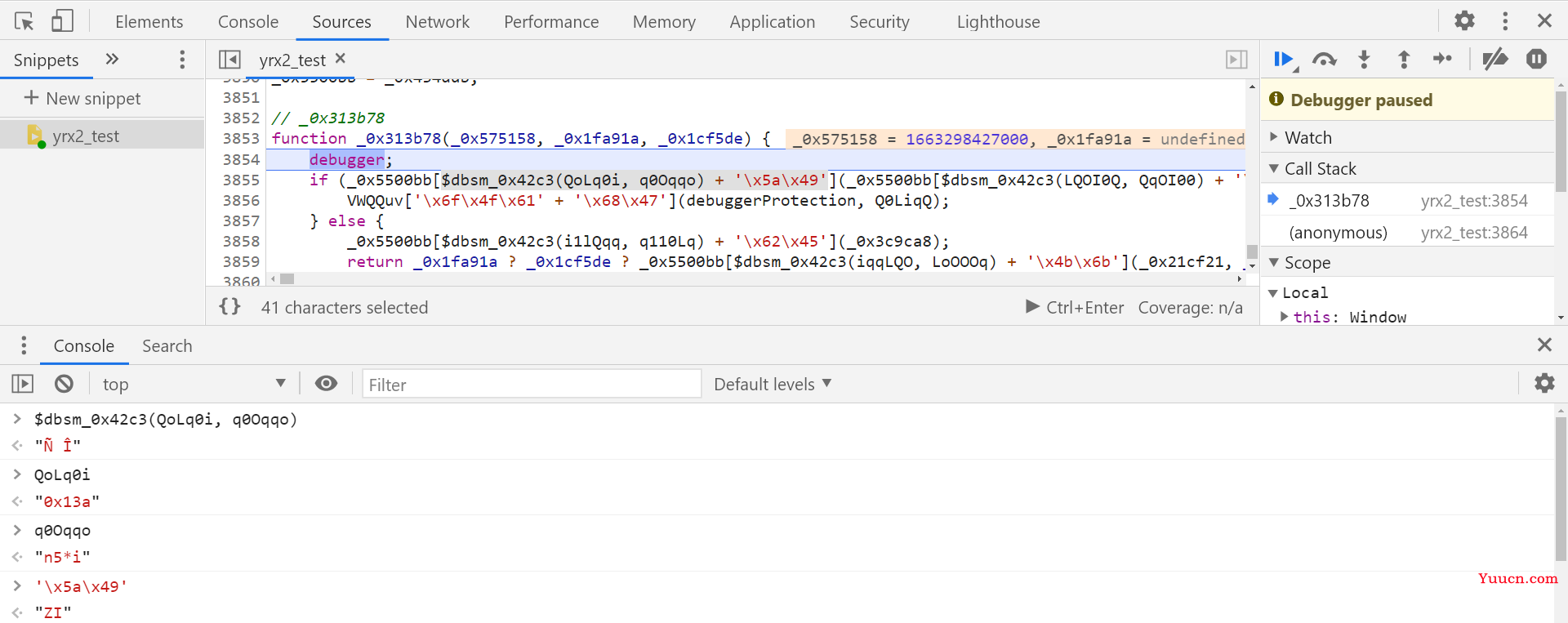The width and height of the screenshot is (1568, 623).
Task: Click the editor vertical scrollbar thumb
Action: 1251,251
